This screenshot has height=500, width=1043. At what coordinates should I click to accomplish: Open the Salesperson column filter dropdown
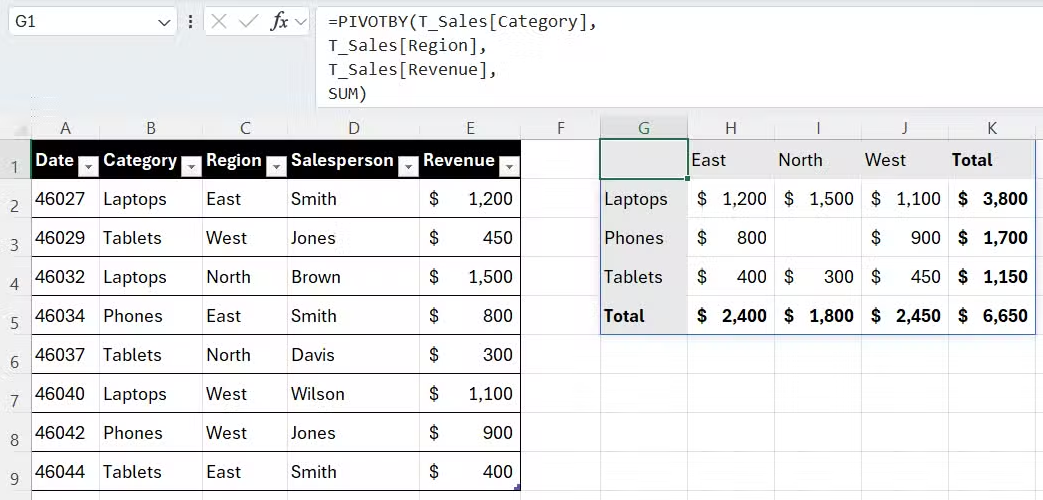pos(408,167)
